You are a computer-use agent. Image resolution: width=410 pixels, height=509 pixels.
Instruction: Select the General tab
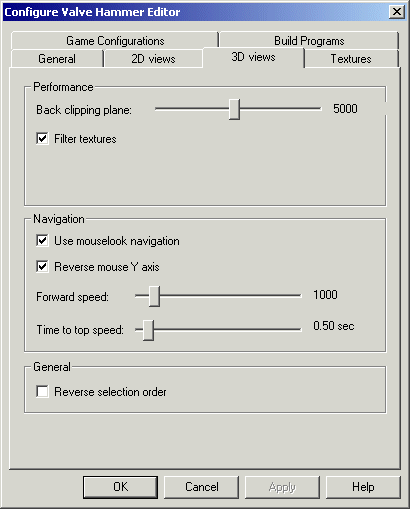[57, 59]
